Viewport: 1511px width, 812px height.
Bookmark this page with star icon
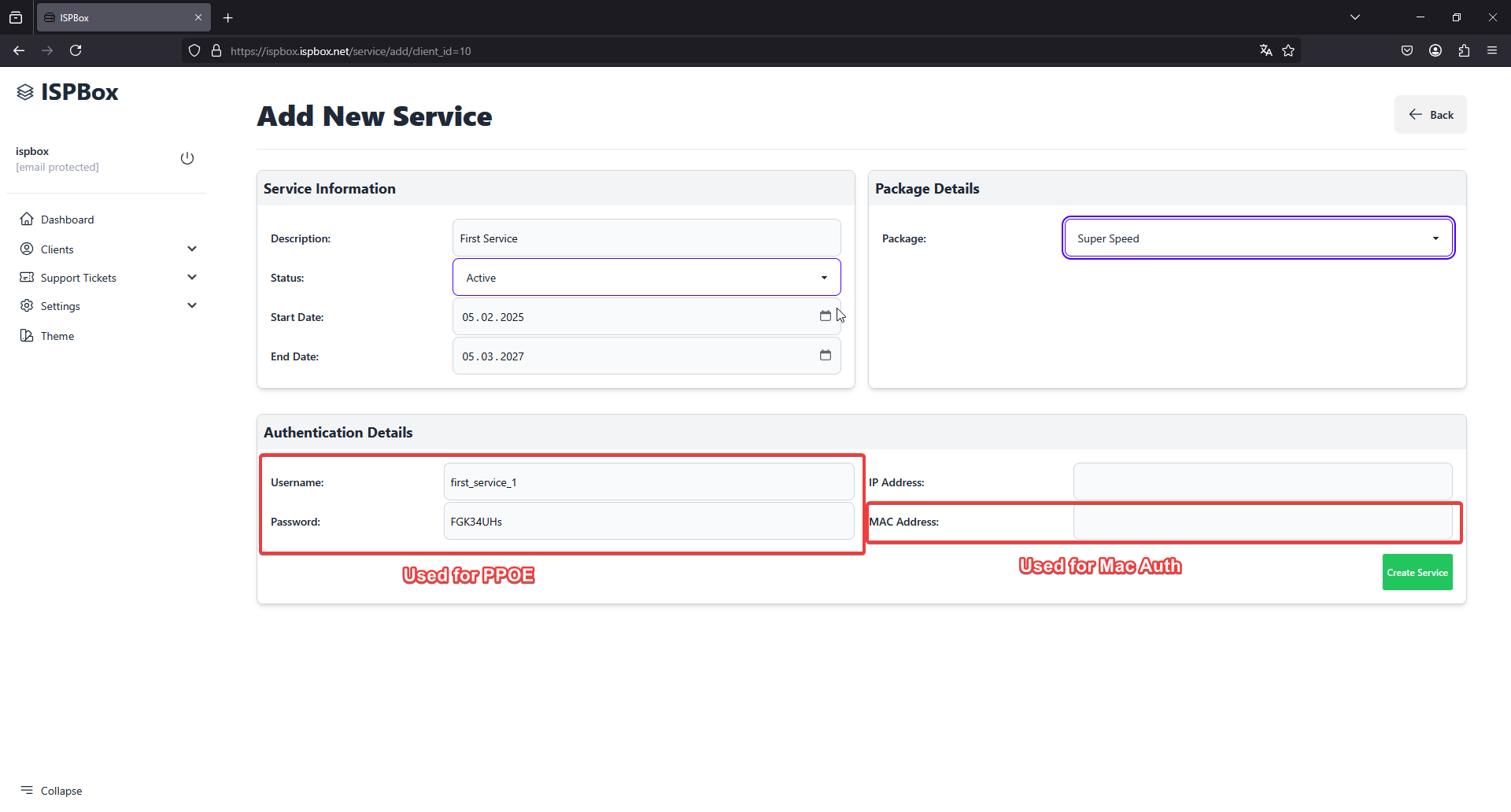point(1288,50)
